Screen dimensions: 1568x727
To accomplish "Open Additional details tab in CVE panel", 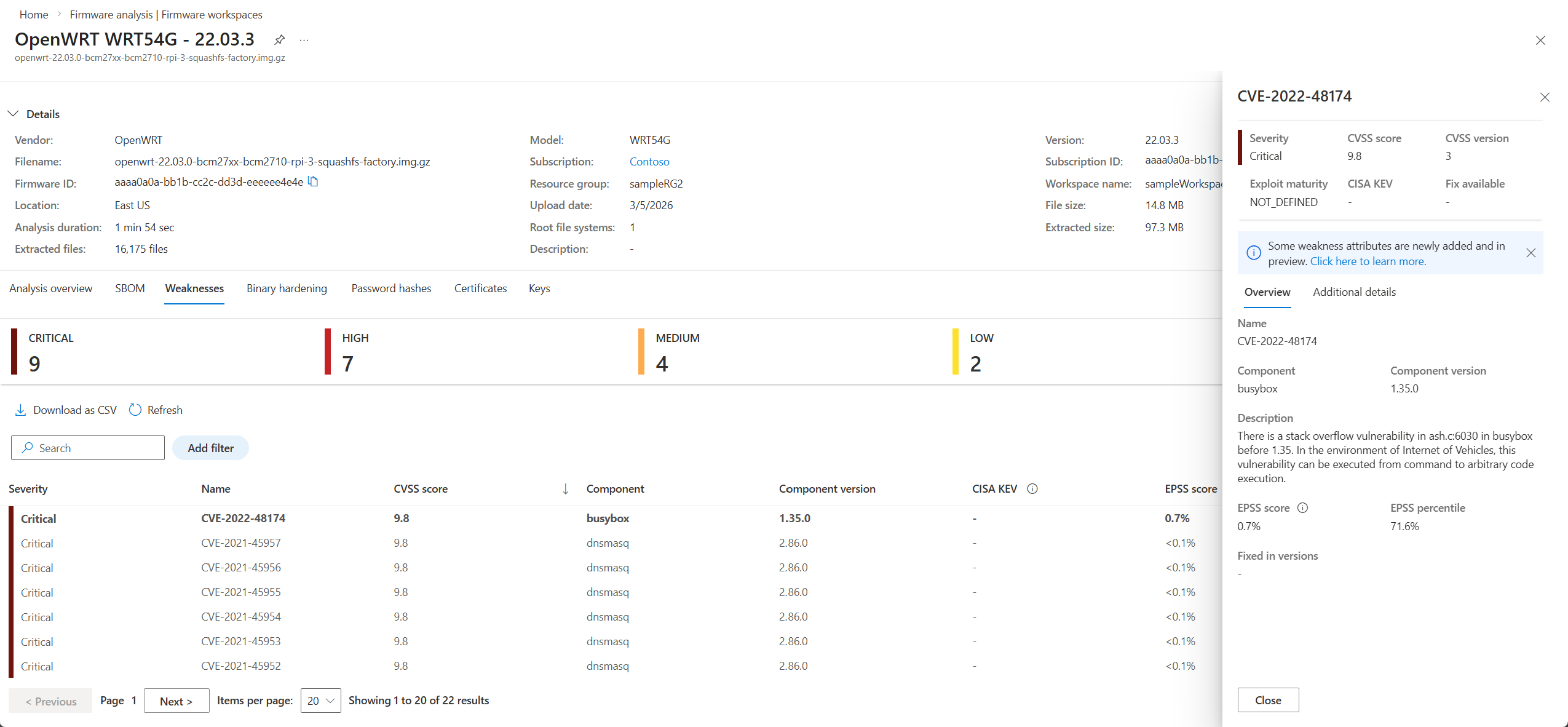I will (1354, 292).
